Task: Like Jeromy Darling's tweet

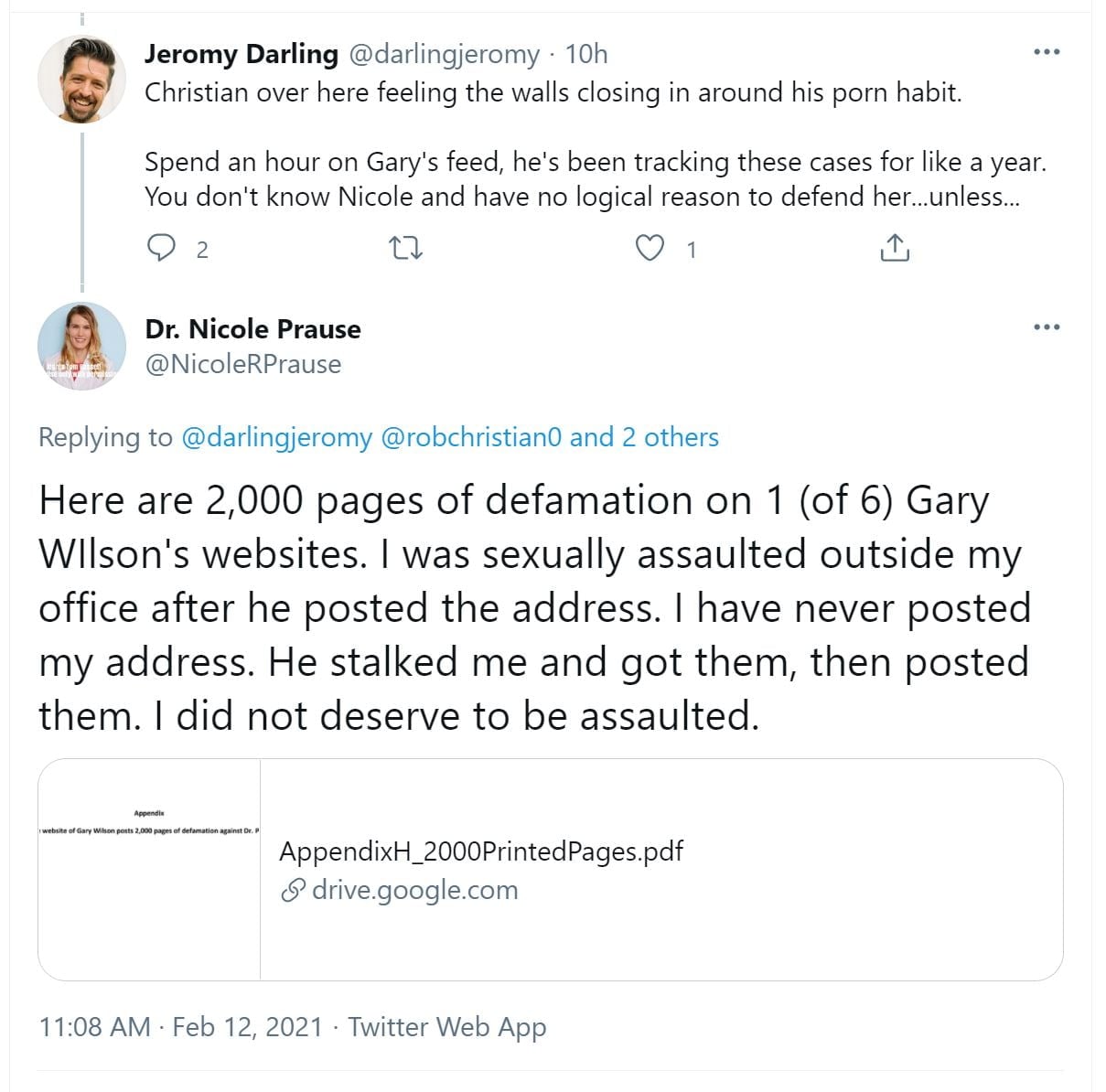Action: [x=650, y=248]
